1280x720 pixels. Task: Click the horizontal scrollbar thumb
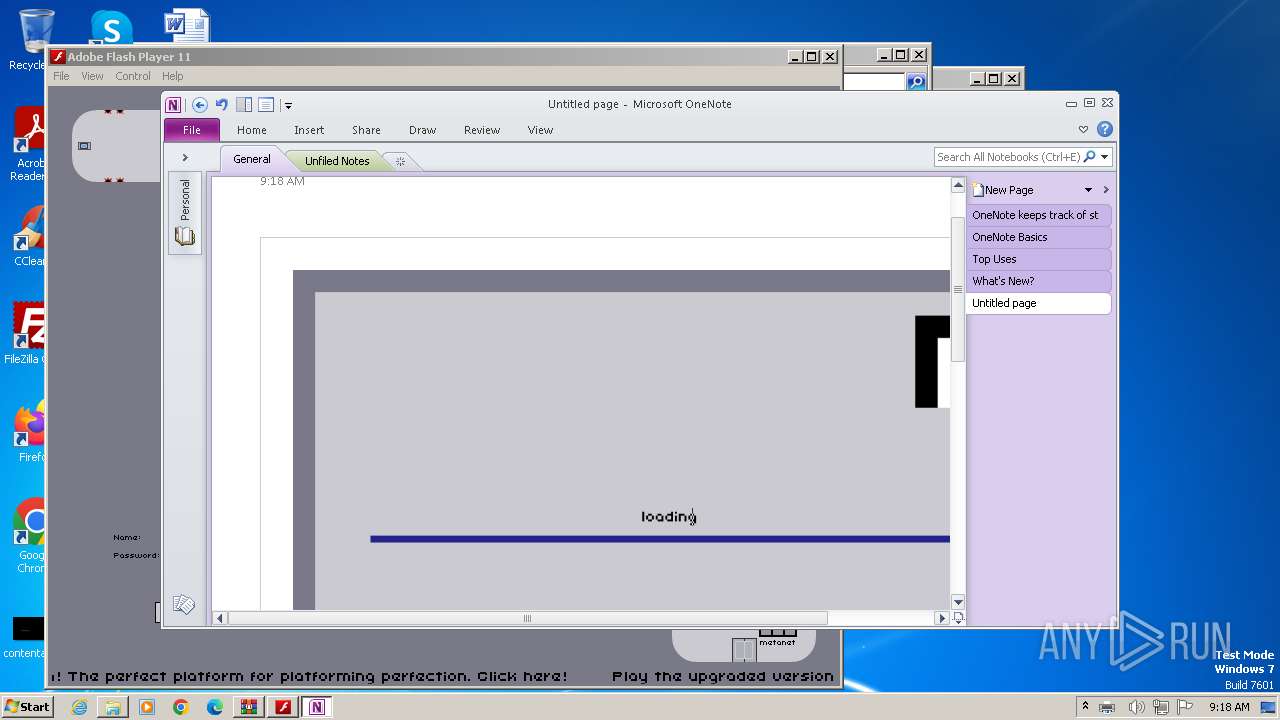(528, 618)
